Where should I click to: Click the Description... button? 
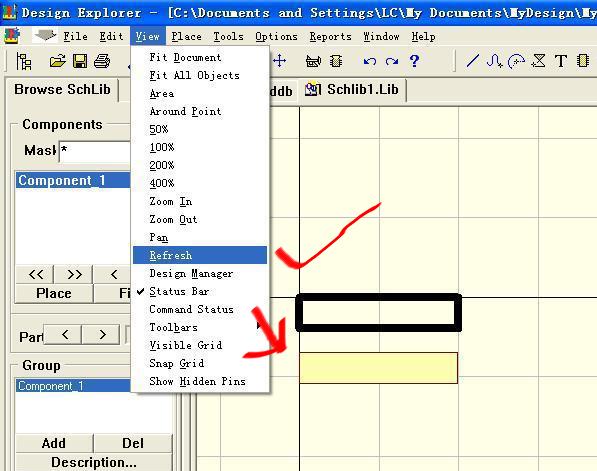(94, 462)
